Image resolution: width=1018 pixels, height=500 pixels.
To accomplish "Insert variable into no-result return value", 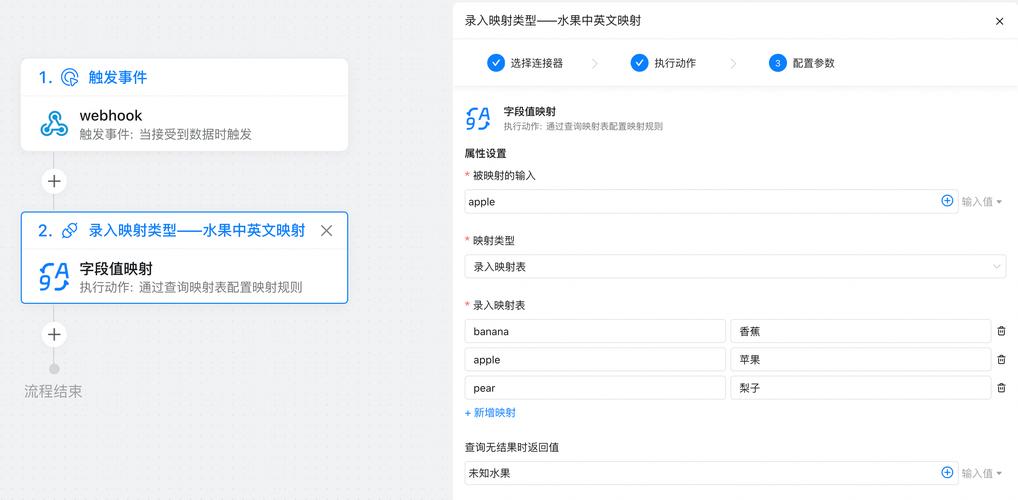I will coord(947,473).
